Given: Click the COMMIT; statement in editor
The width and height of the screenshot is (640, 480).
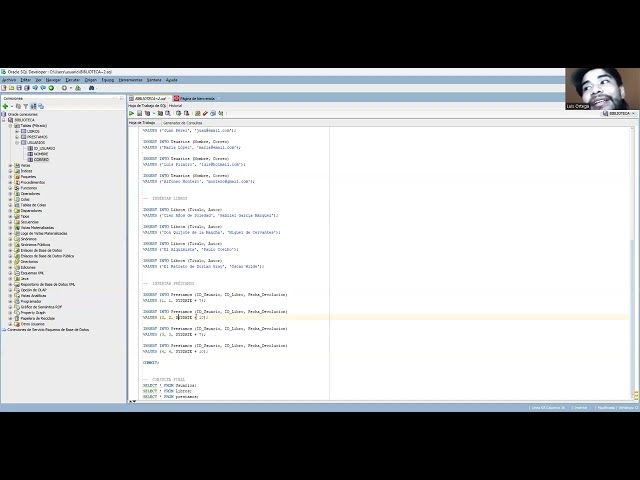Looking at the screenshot, I should tap(151, 362).
